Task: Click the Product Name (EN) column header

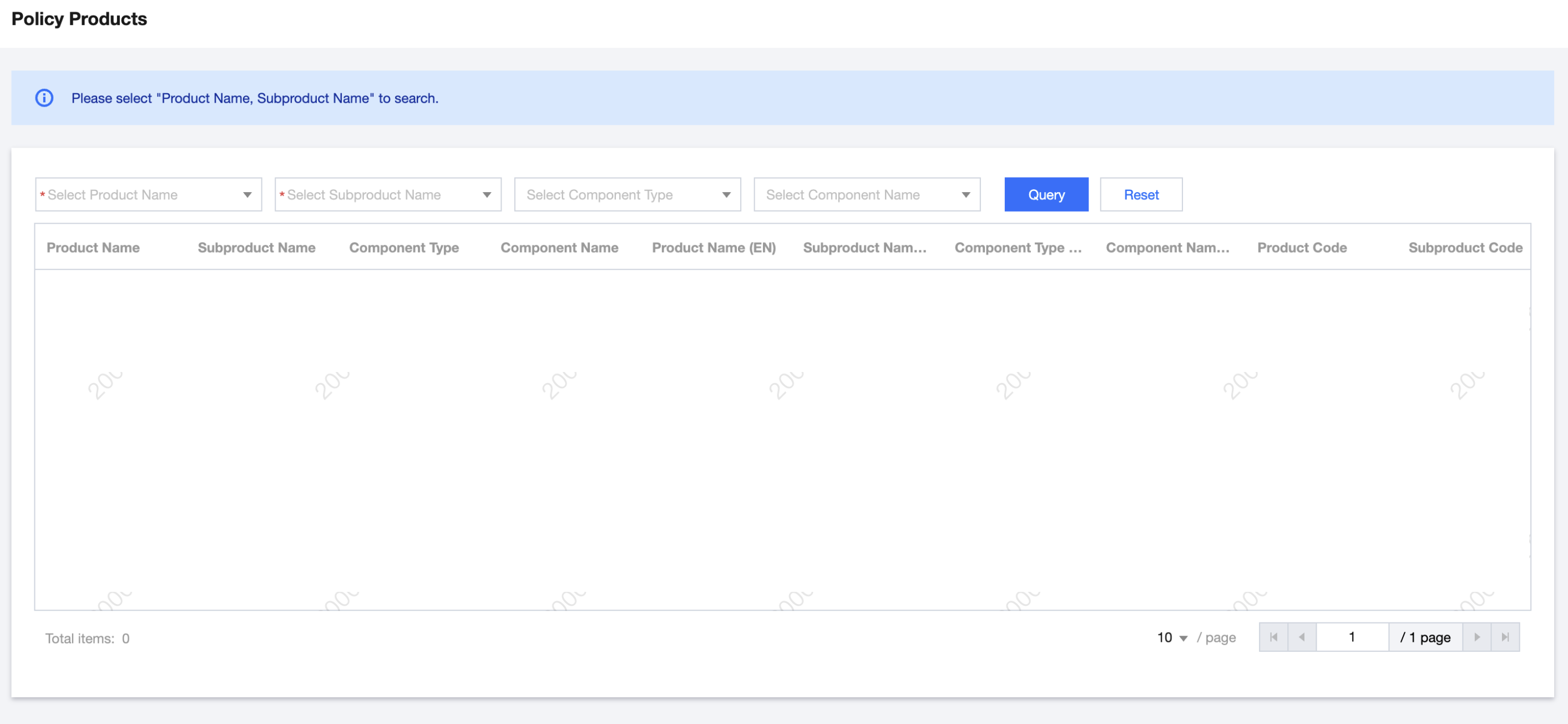Action: (714, 248)
